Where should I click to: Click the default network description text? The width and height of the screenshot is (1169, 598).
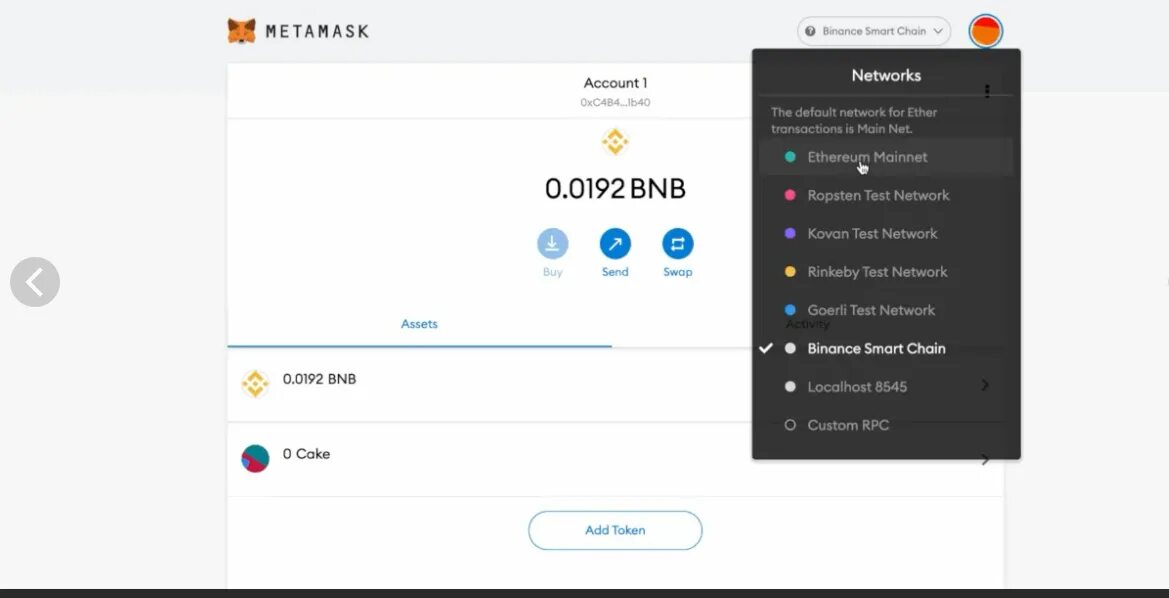(854, 121)
